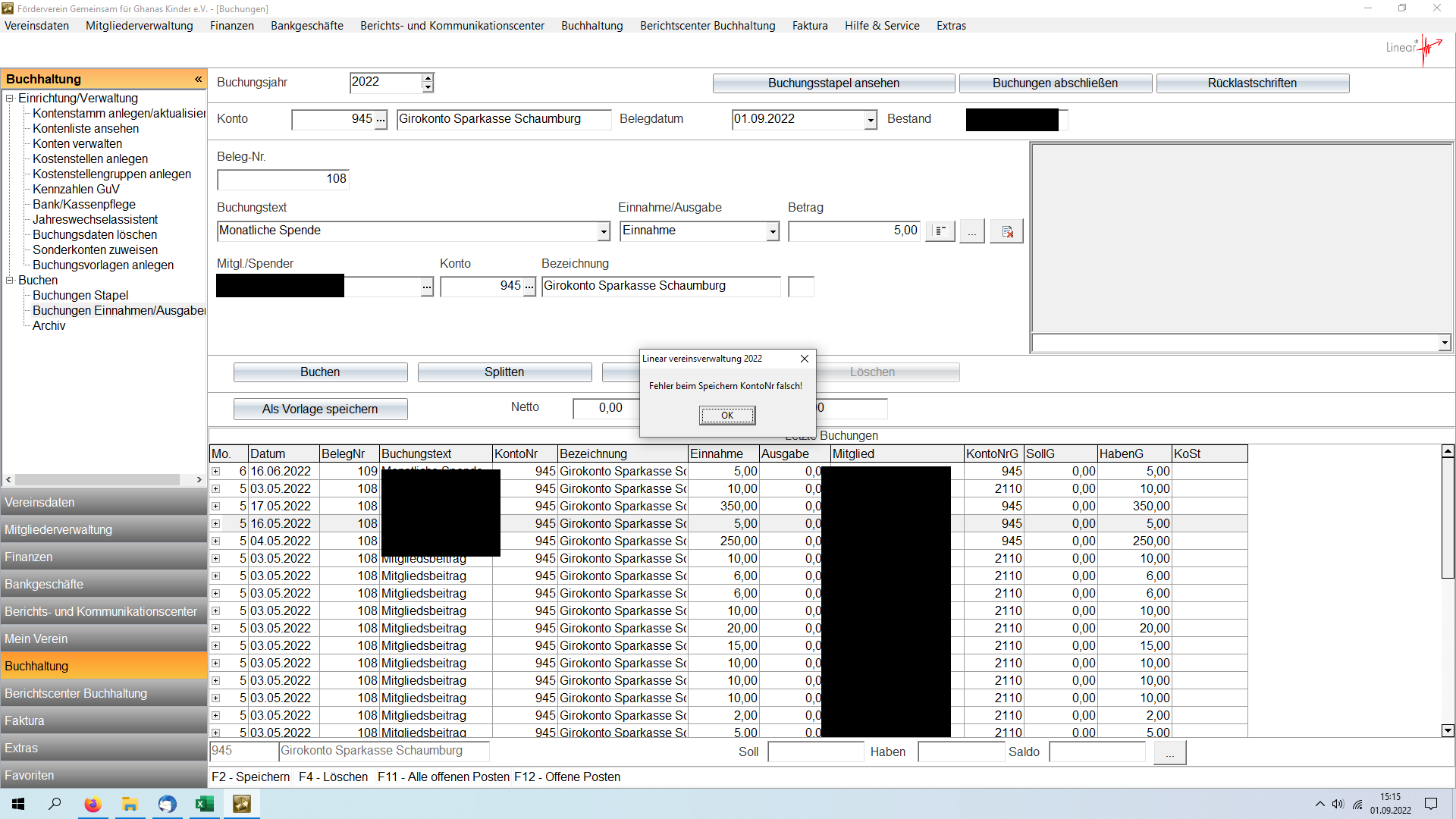Open File Explorer from the taskbar
Screen dimensions: 1456x819
pos(130,804)
